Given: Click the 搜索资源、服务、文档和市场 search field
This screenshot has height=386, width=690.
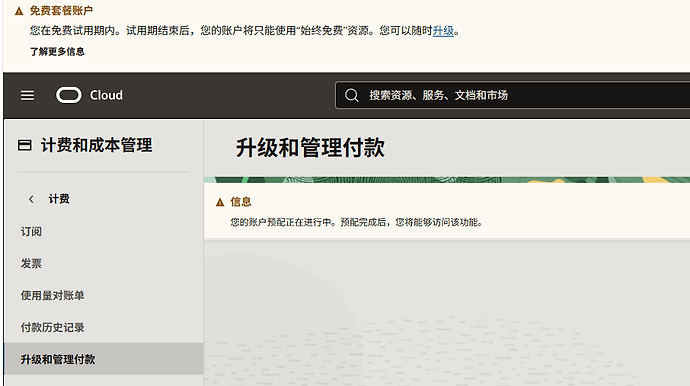Looking at the screenshot, I should [x=512, y=95].
